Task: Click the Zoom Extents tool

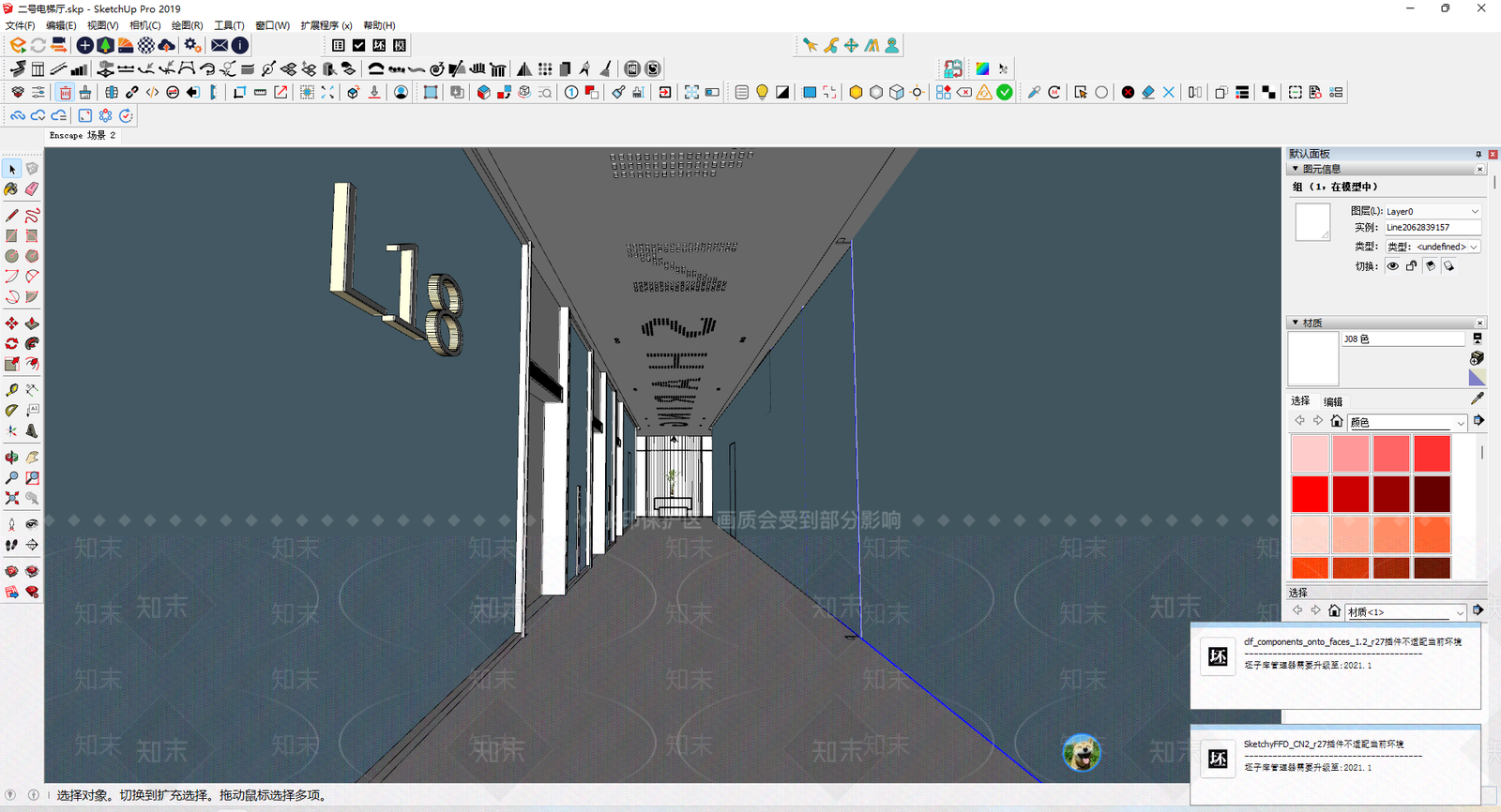Action: 11,499
